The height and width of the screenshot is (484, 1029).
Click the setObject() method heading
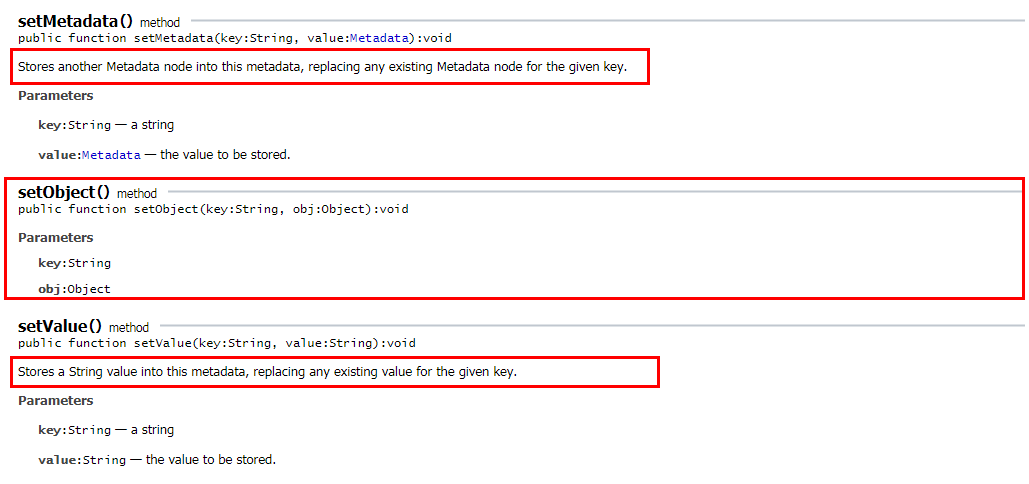(64, 191)
